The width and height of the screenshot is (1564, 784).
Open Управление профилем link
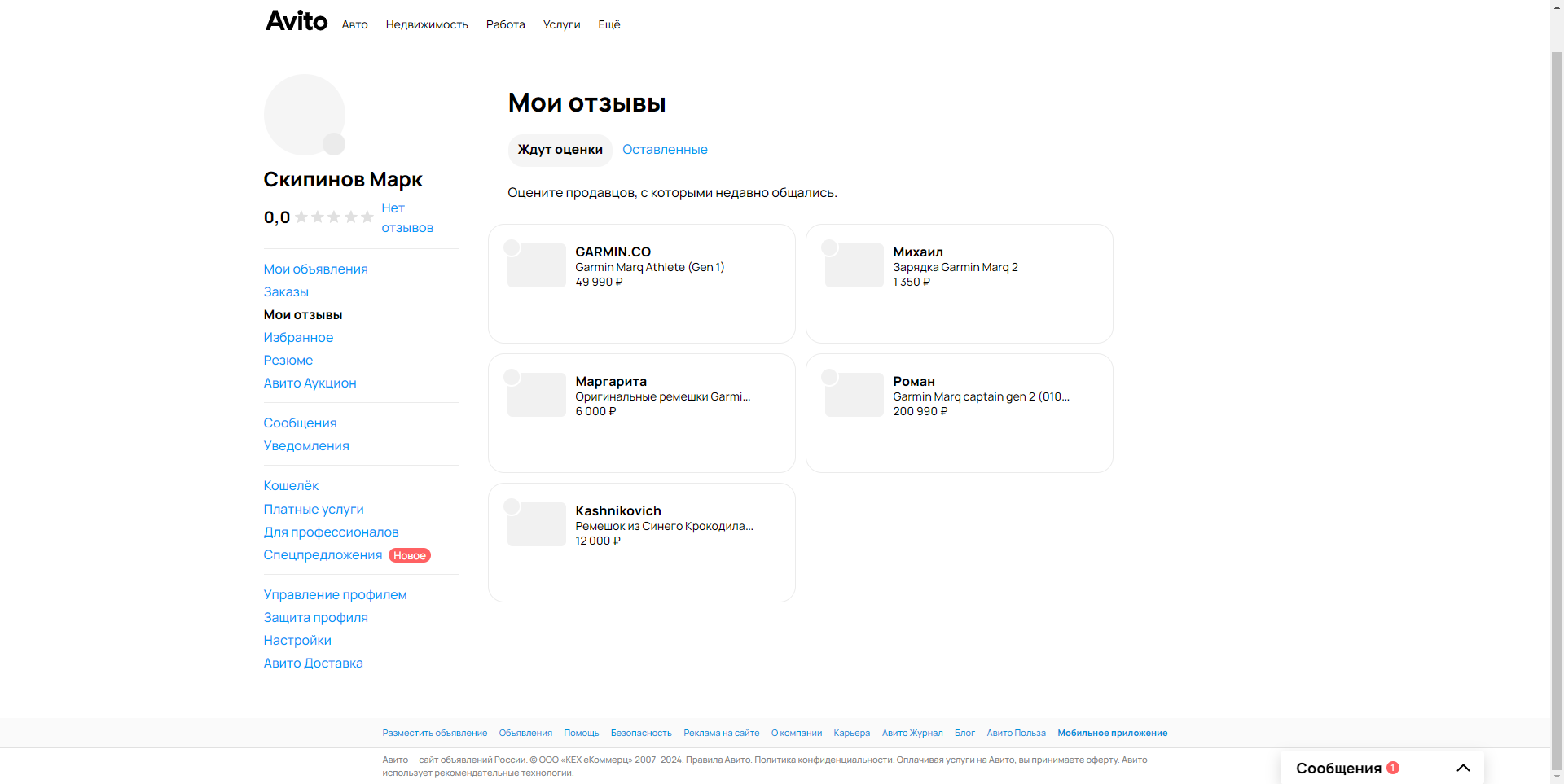[336, 595]
